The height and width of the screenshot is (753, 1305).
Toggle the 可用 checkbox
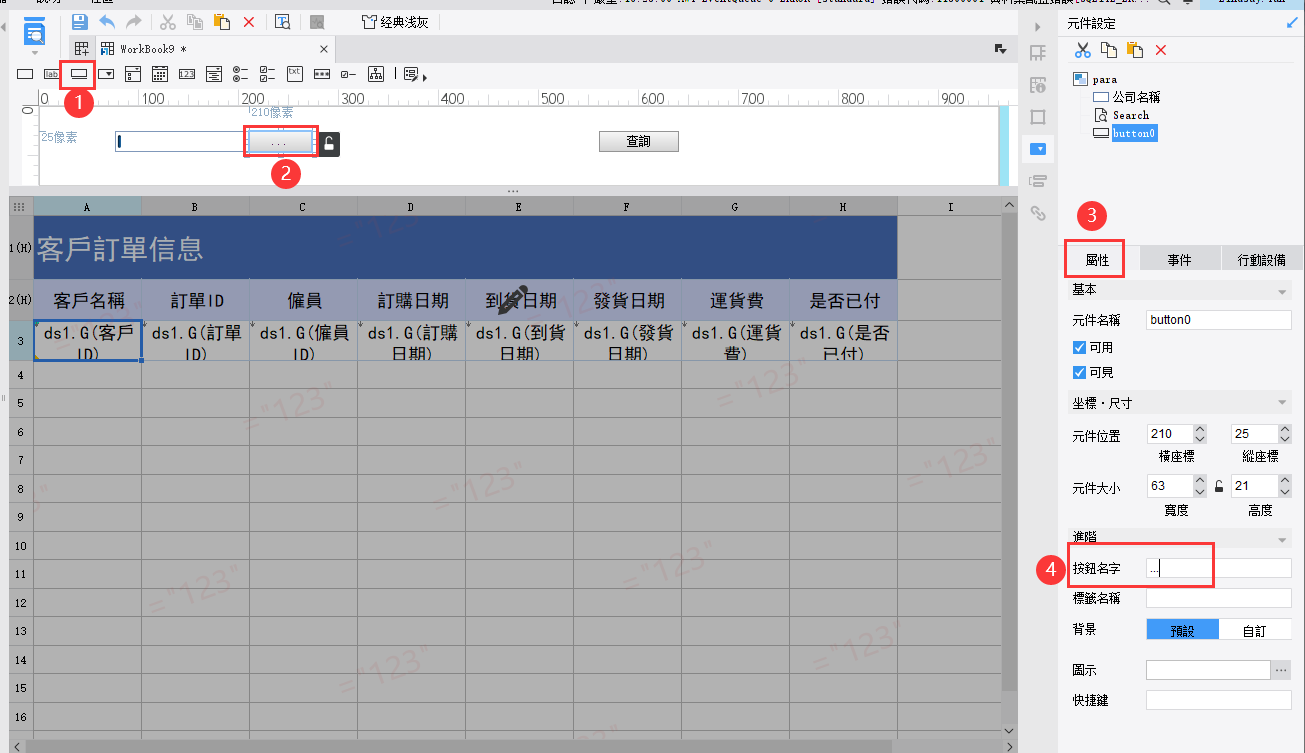[1079, 348]
